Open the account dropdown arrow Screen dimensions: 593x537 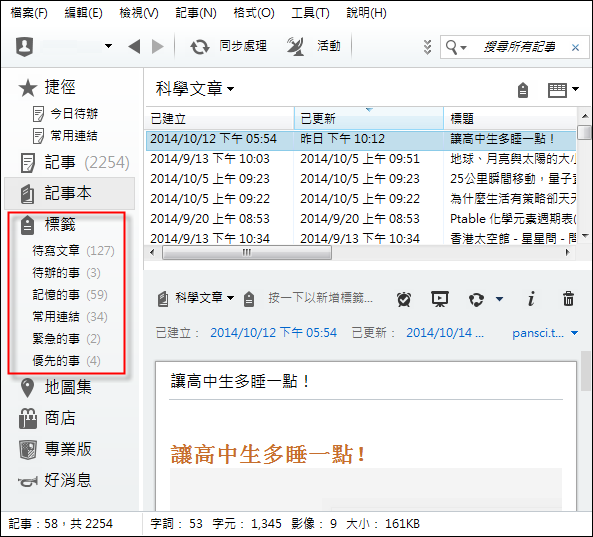pos(108,46)
